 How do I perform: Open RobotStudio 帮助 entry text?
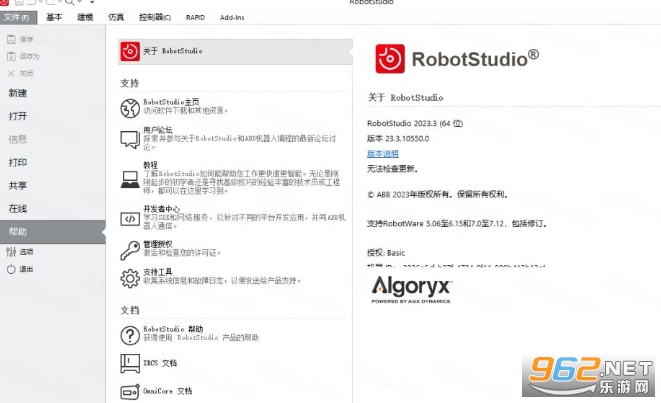click(x=173, y=329)
